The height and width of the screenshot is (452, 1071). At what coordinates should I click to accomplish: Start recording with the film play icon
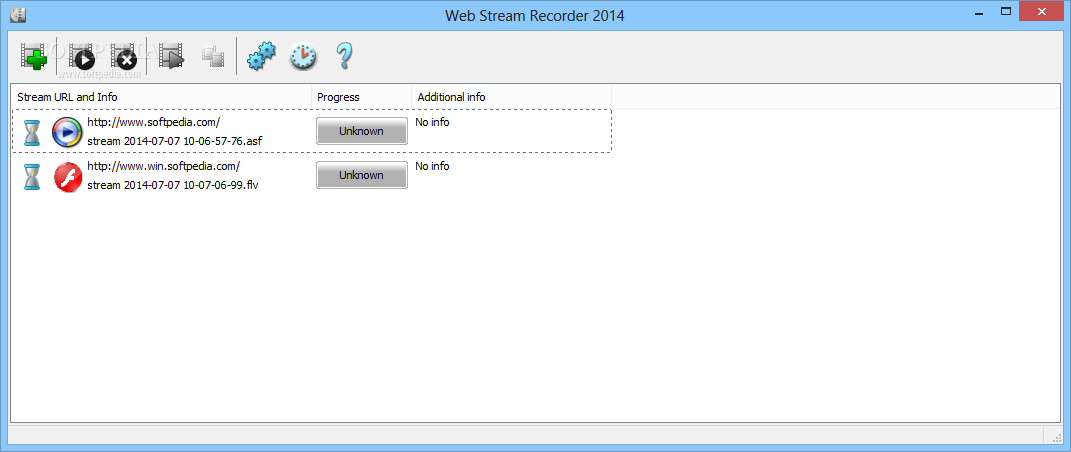click(81, 56)
